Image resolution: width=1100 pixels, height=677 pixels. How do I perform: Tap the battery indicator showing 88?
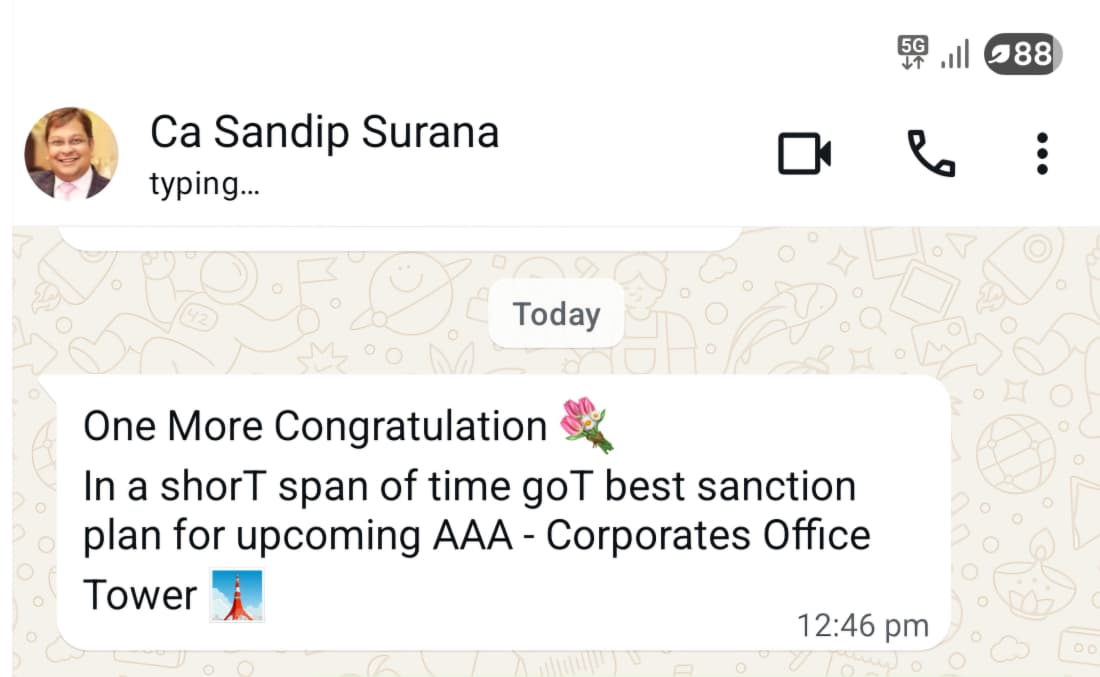1023,53
